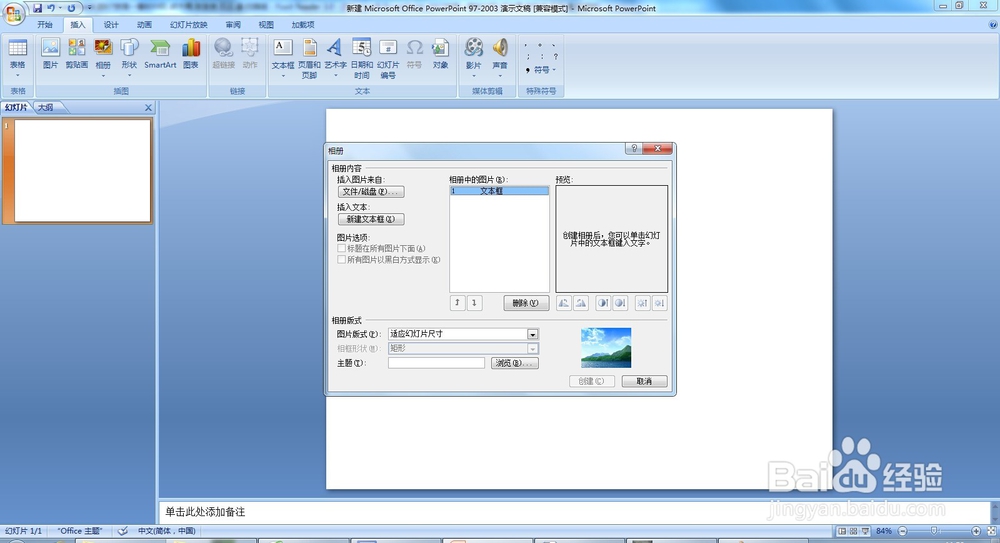Decrease picture contrast in album dialog
This screenshot has width=1000, height=543.
coord(620,303)
